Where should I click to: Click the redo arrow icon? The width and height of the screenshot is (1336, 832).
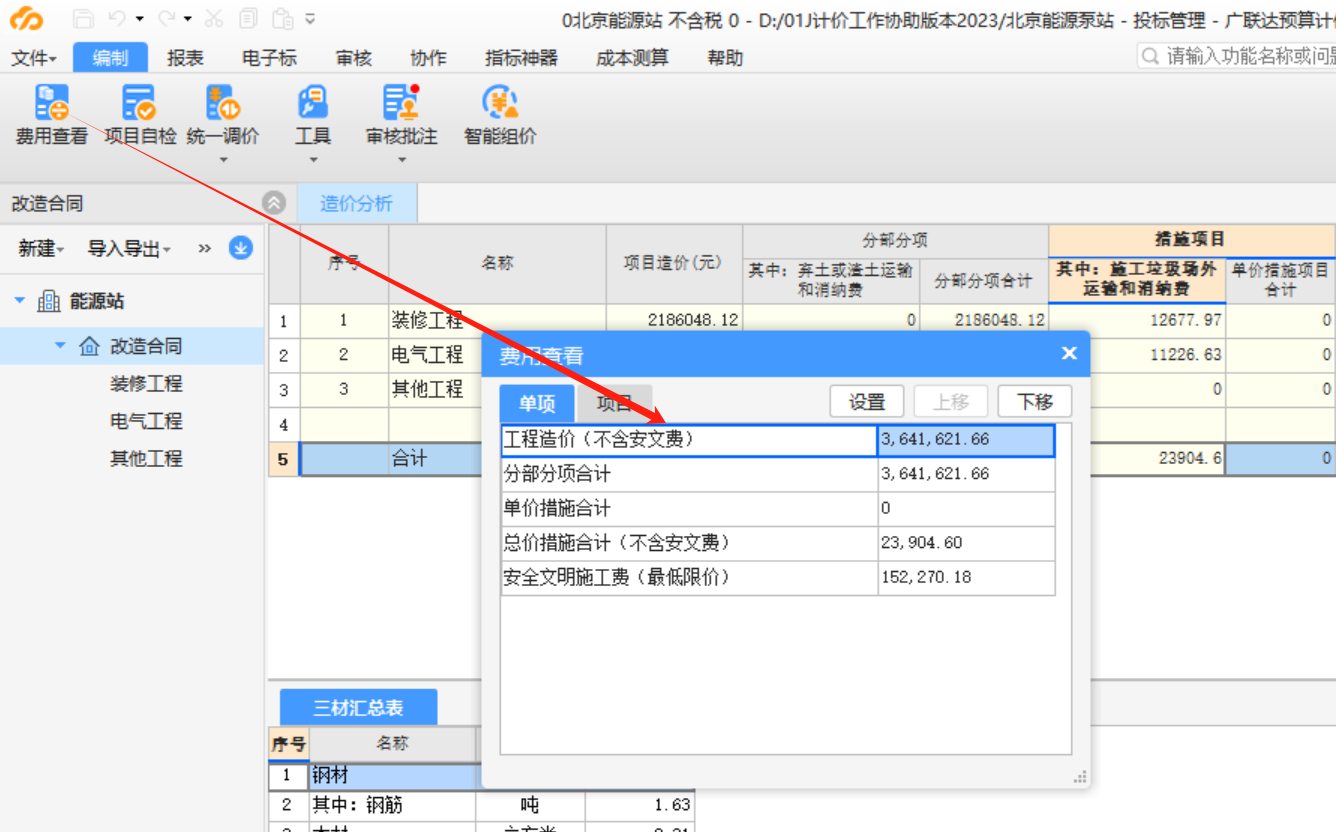coord(167,18)
